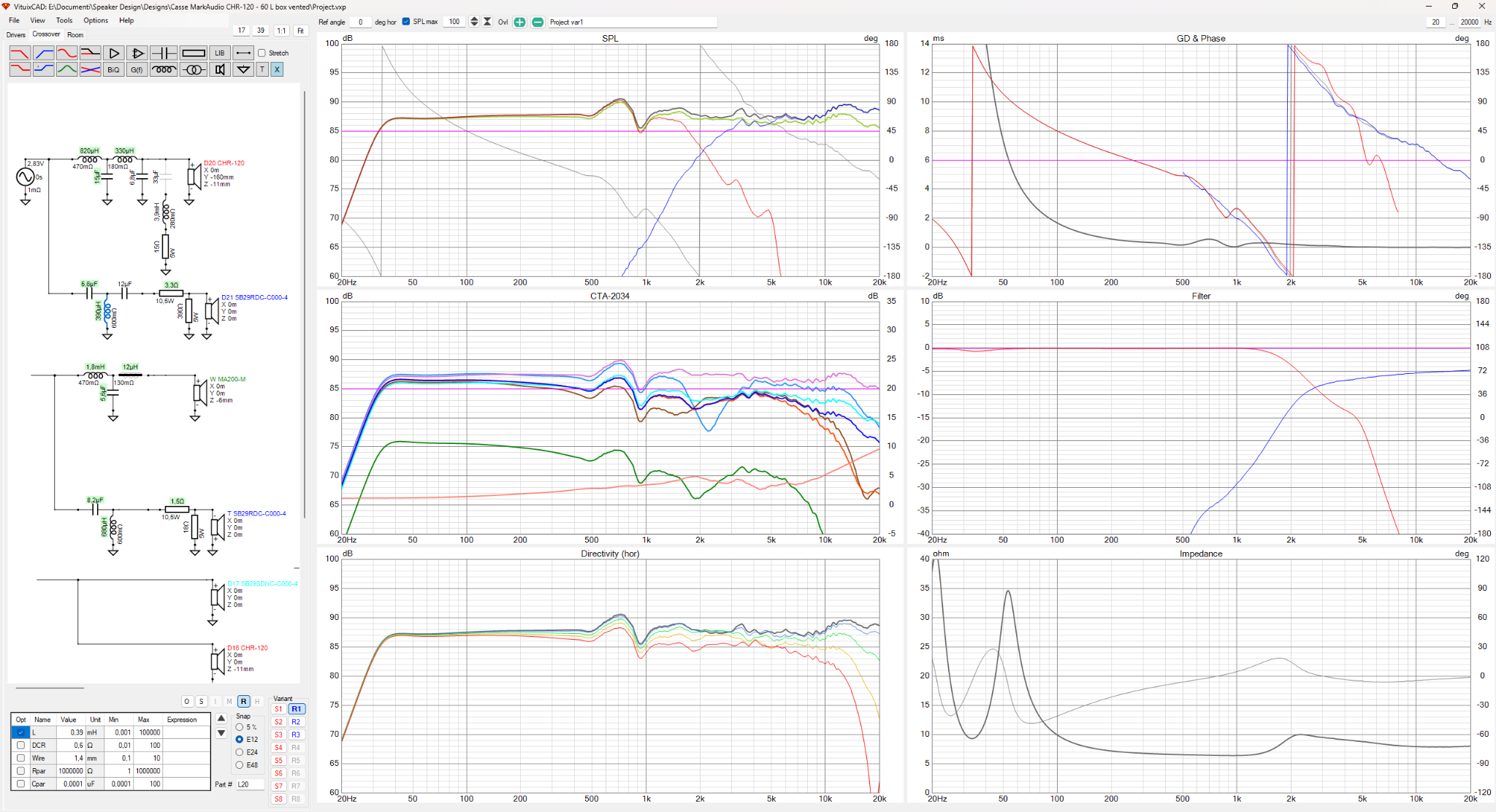This screenshot has height=812, width=1496.
Task: Select the E48 snap option
Action: click(x=240, y=765)
